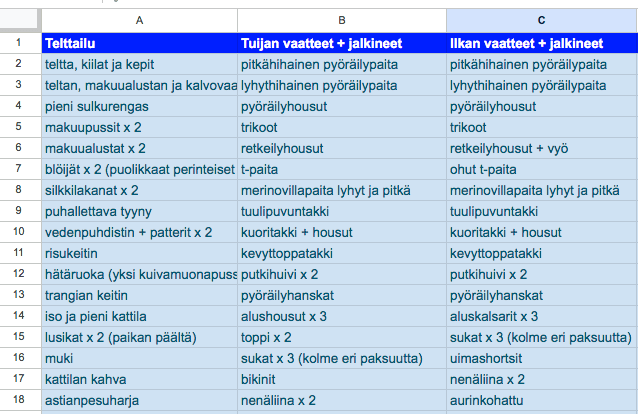This screenshot has width=638, height=414.
Task: Select row 1 header number
Action: tap(20, 43)
